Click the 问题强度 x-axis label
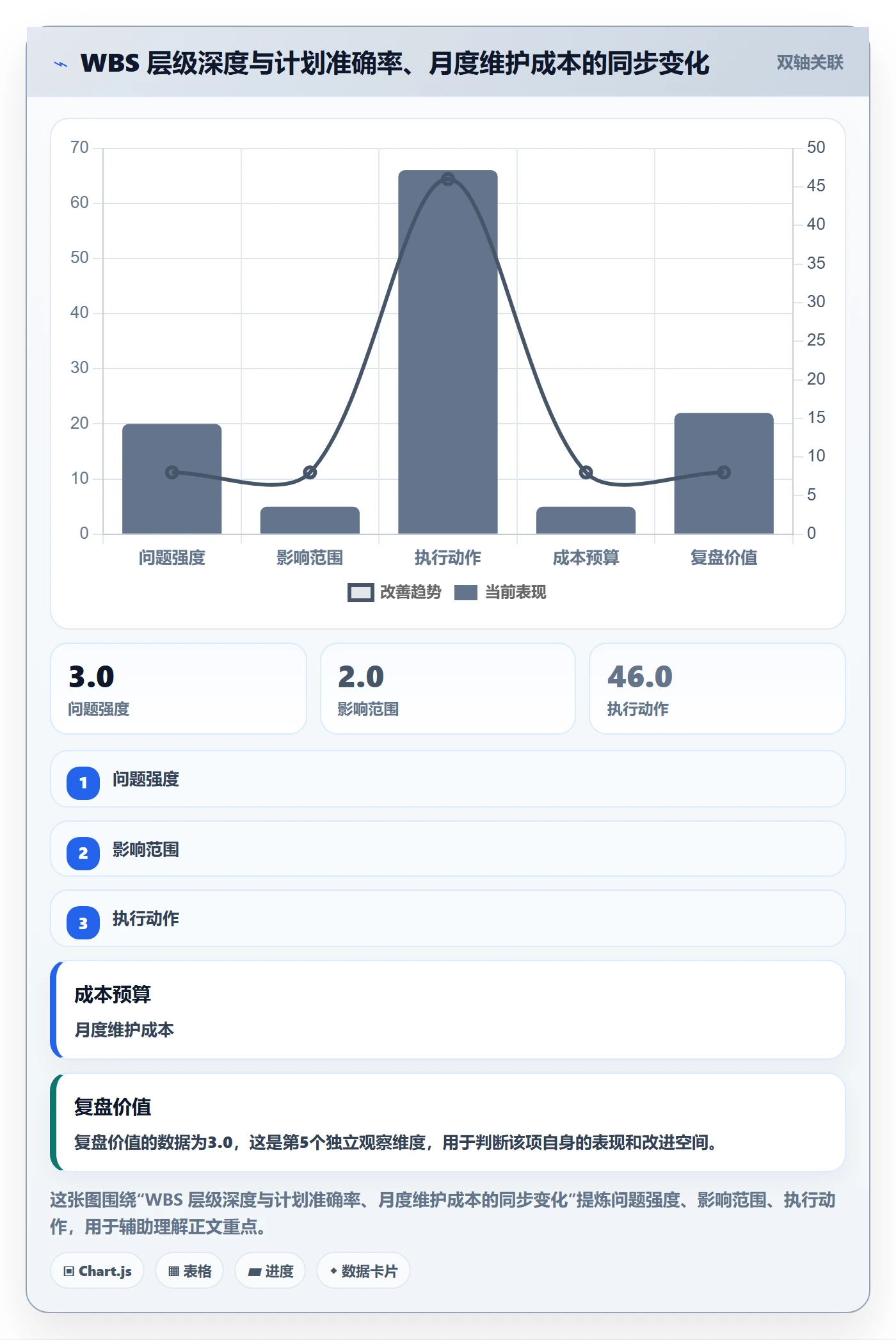896x1340 pixels. tap(172, 558)
